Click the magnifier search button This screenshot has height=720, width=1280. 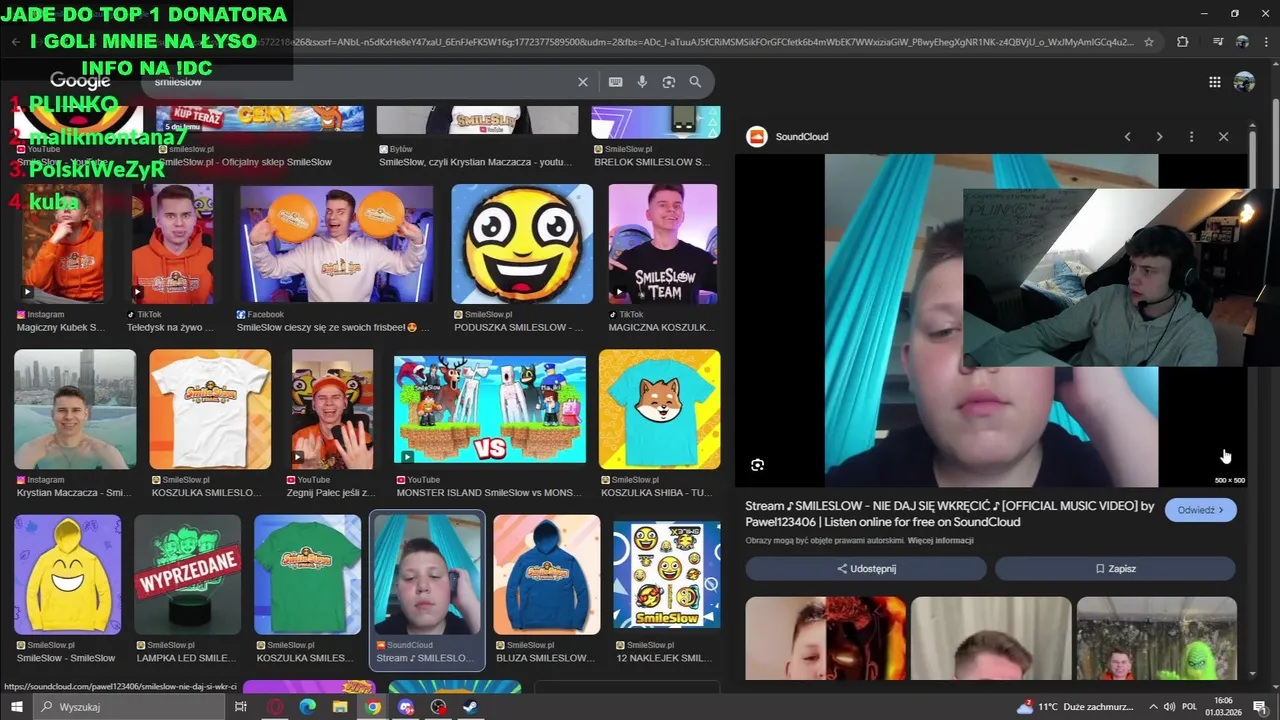click(695, 82)
